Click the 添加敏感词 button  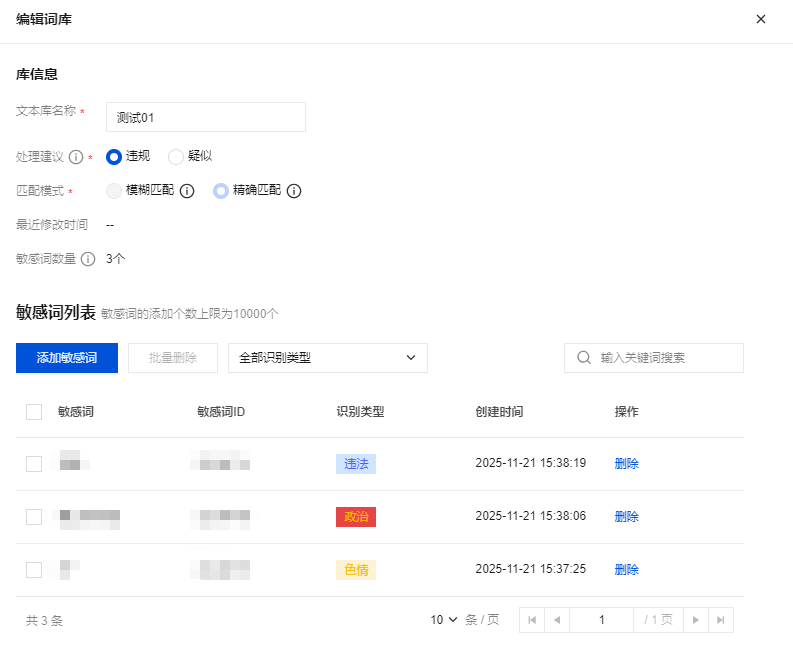67,358
